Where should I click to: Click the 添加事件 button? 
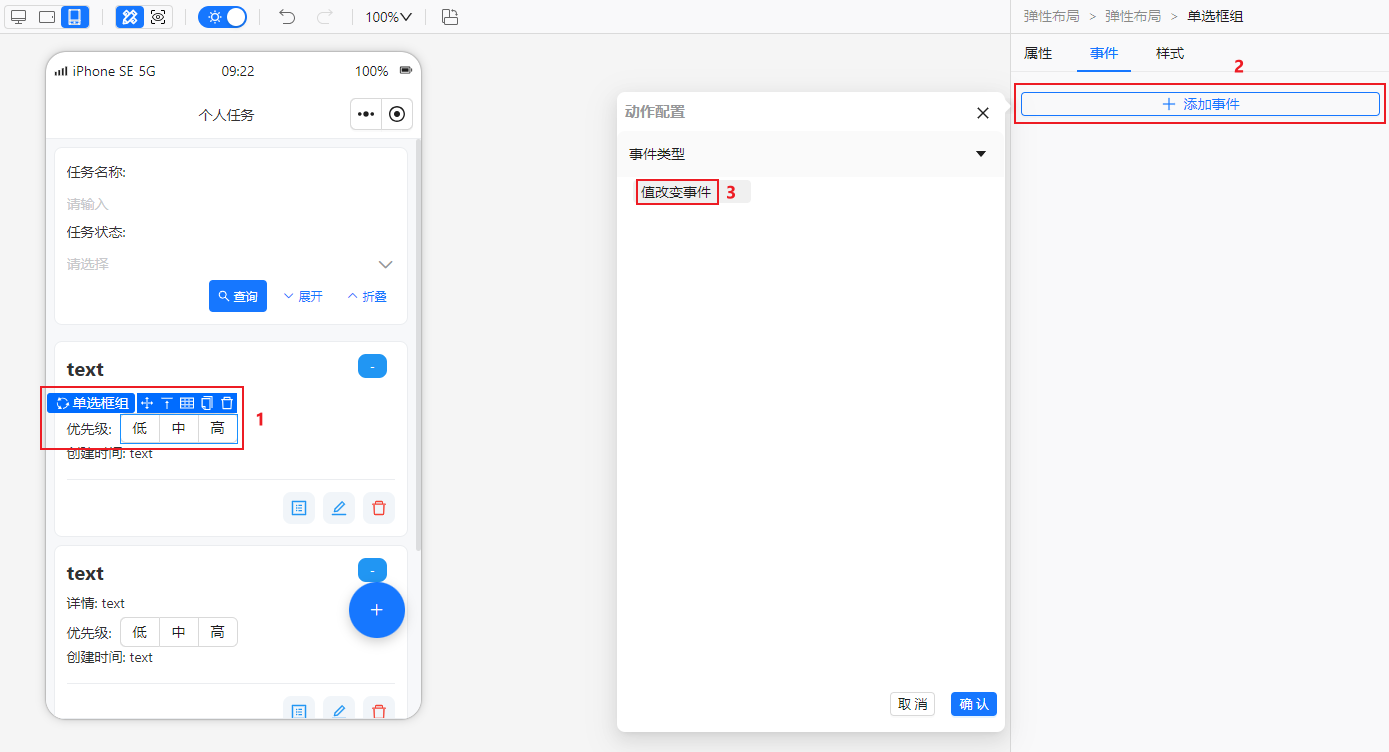[x=1200, y=104]
